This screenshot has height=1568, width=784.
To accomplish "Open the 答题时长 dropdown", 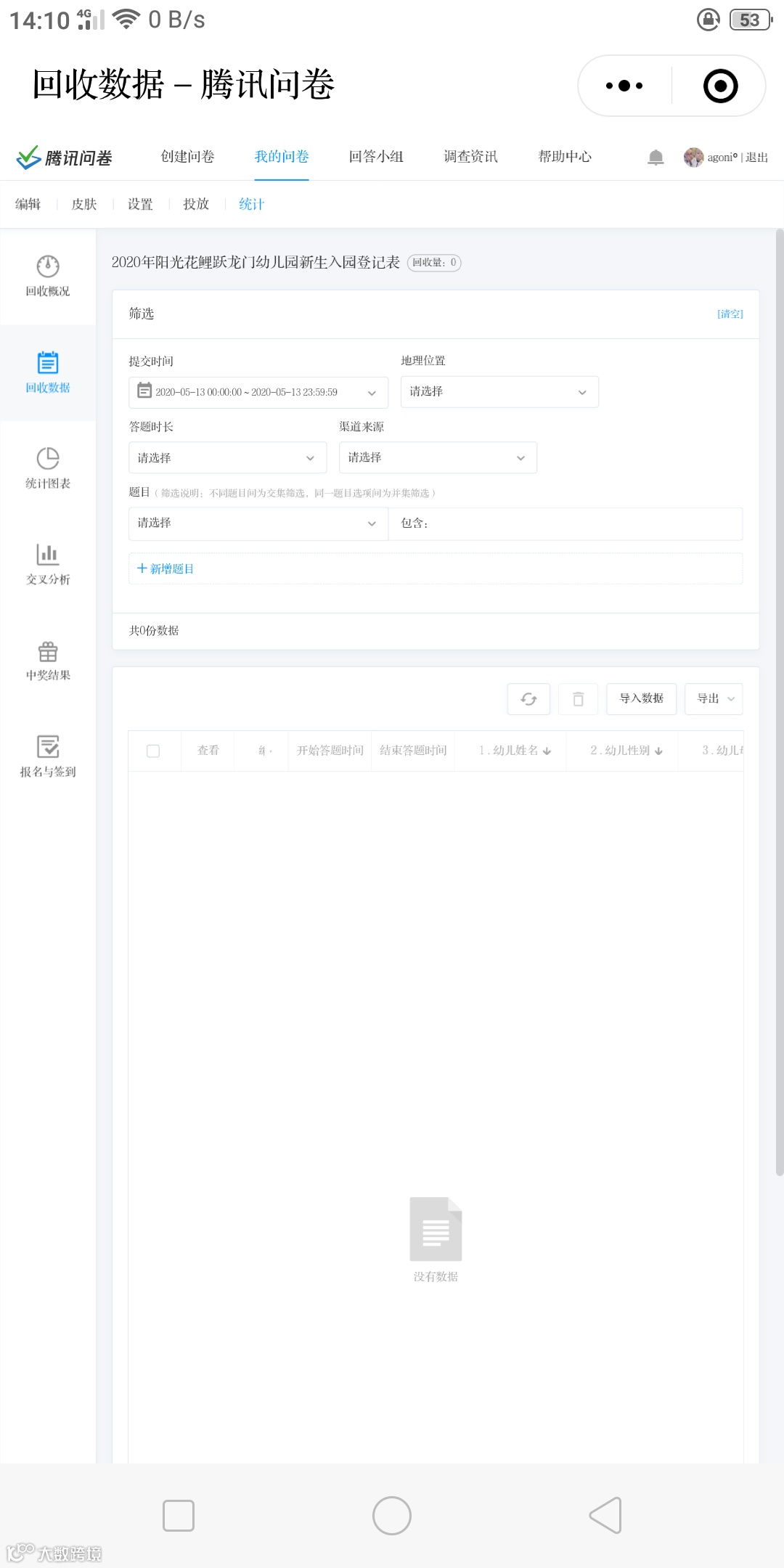I will (x=228, y=458).
